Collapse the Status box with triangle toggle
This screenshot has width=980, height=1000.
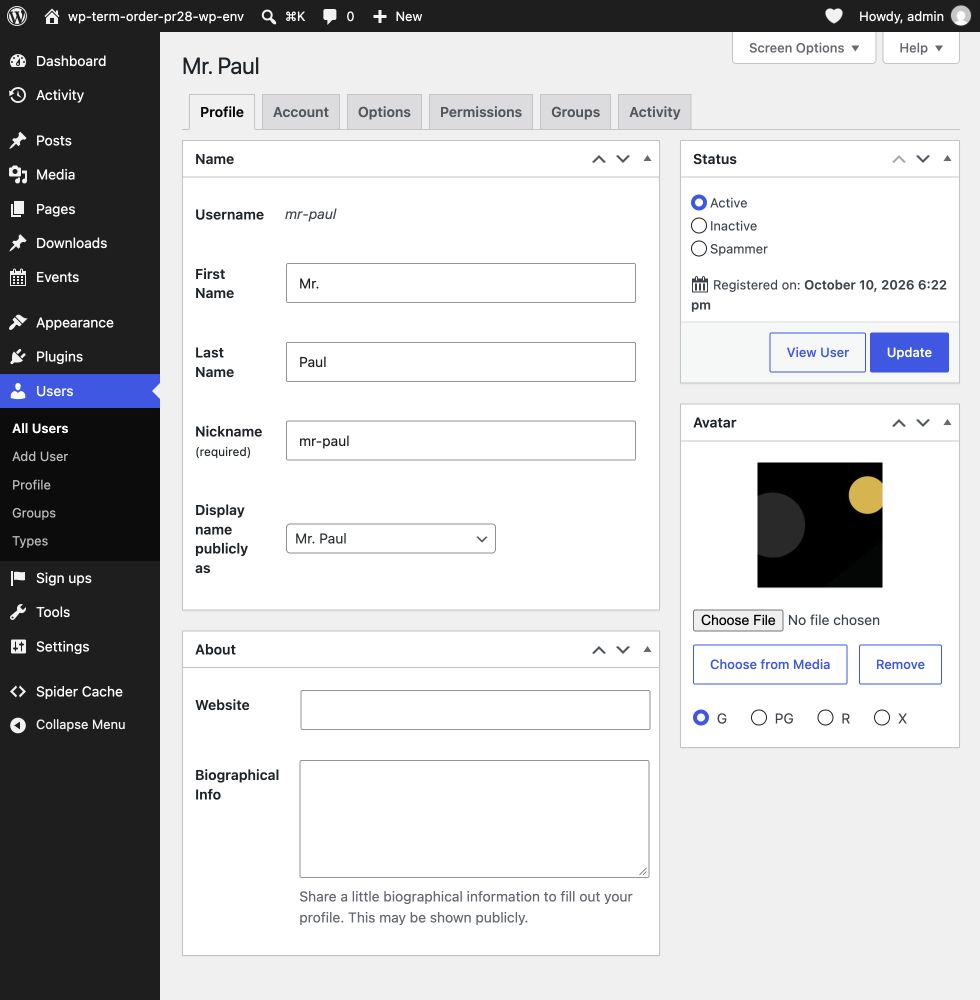coord(947,159)
